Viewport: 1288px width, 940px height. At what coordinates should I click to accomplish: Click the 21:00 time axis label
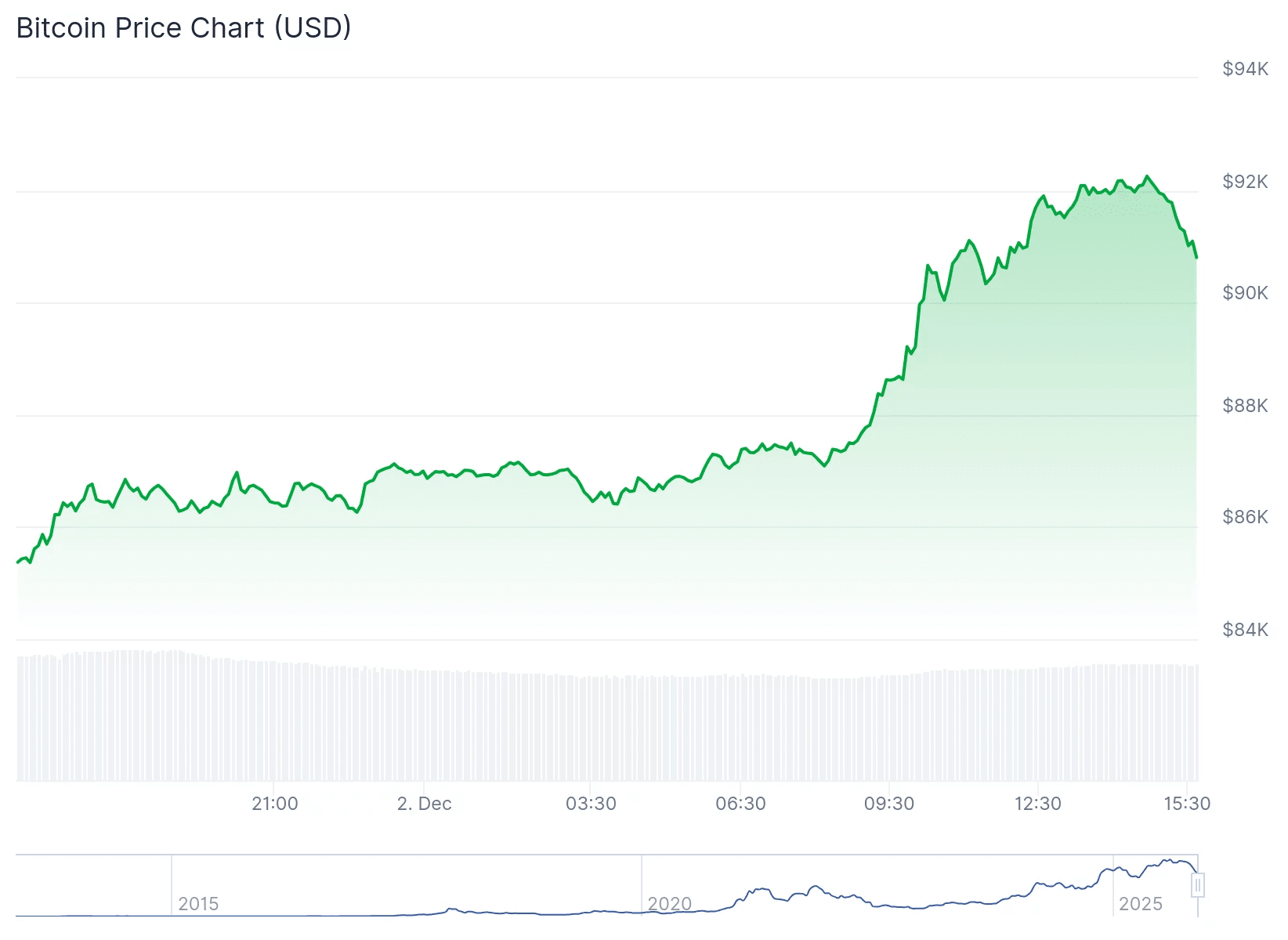click(x=275, y=804)
